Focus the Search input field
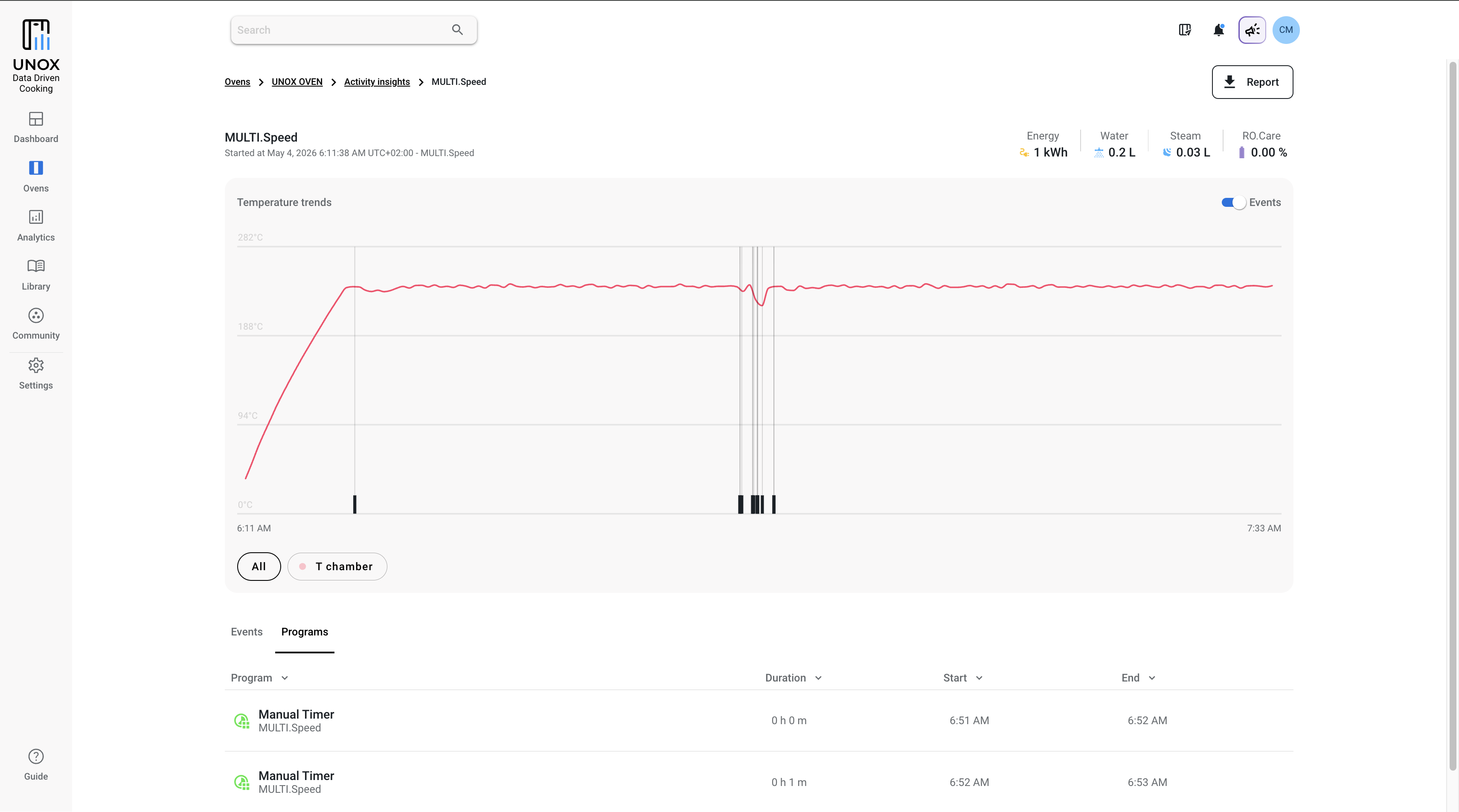Viewport: 1459px width, 812px height. pyautogui.click(x=353, y=30)
